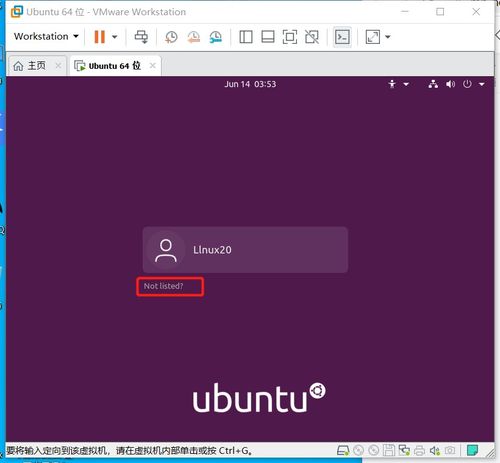Enter full screen mode icon

(x=290, y=37)
